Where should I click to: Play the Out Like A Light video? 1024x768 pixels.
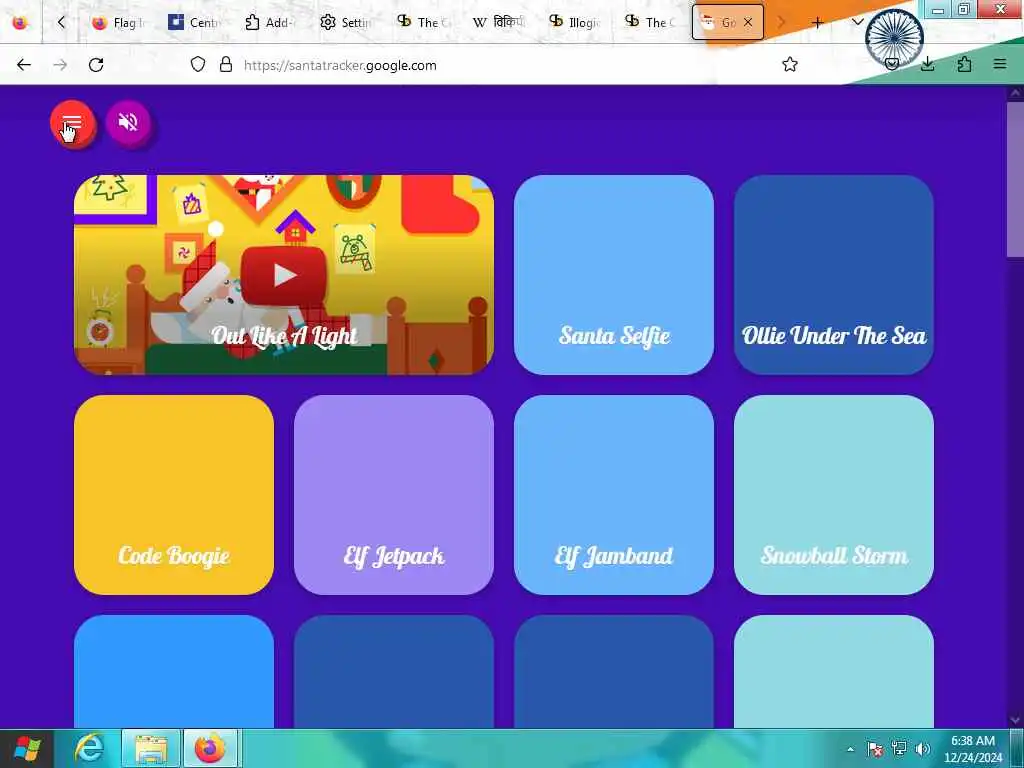[283, 275]
